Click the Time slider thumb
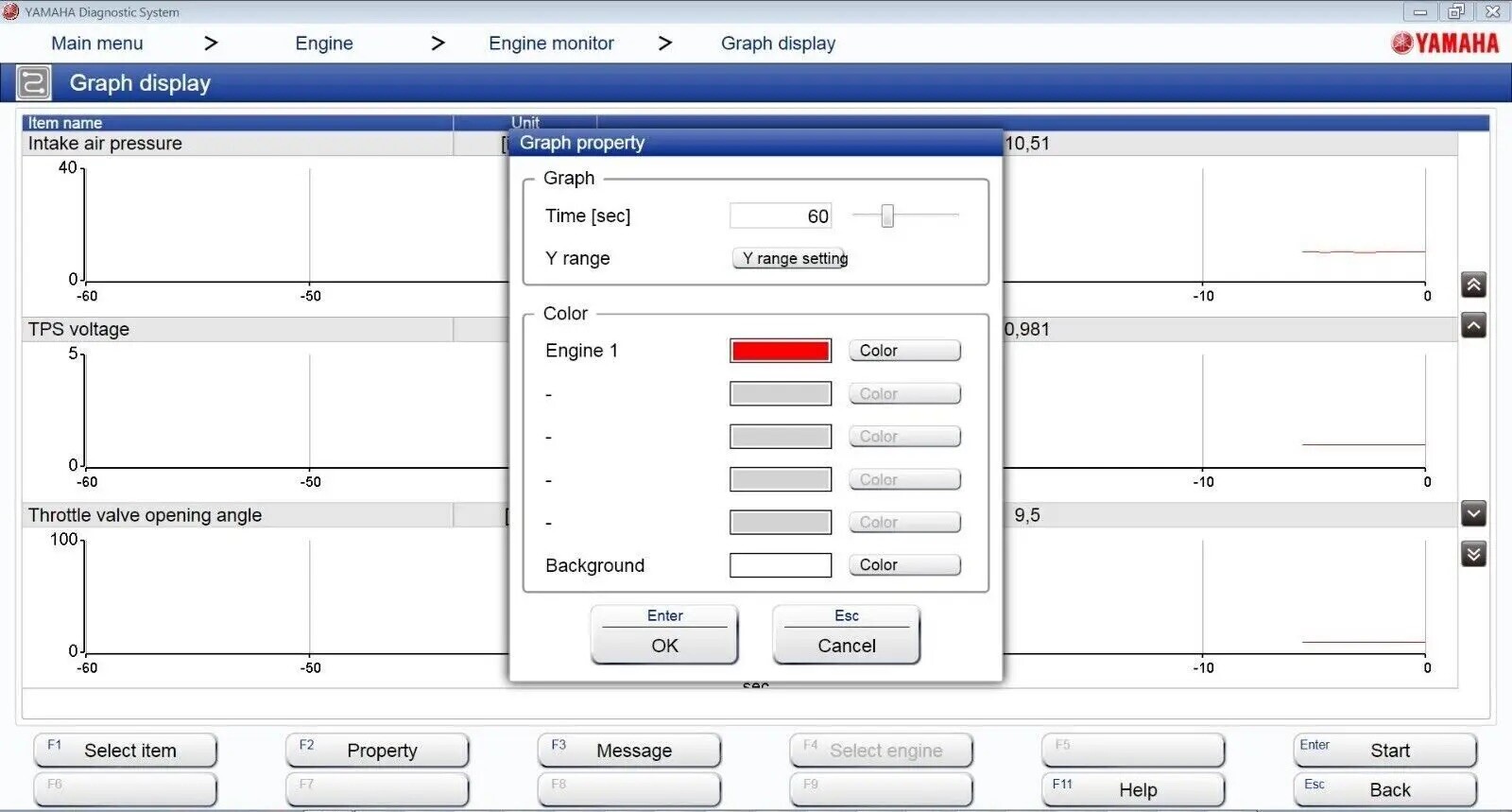Viewport: 1512px width, 812px height. (x=887, y=216)
